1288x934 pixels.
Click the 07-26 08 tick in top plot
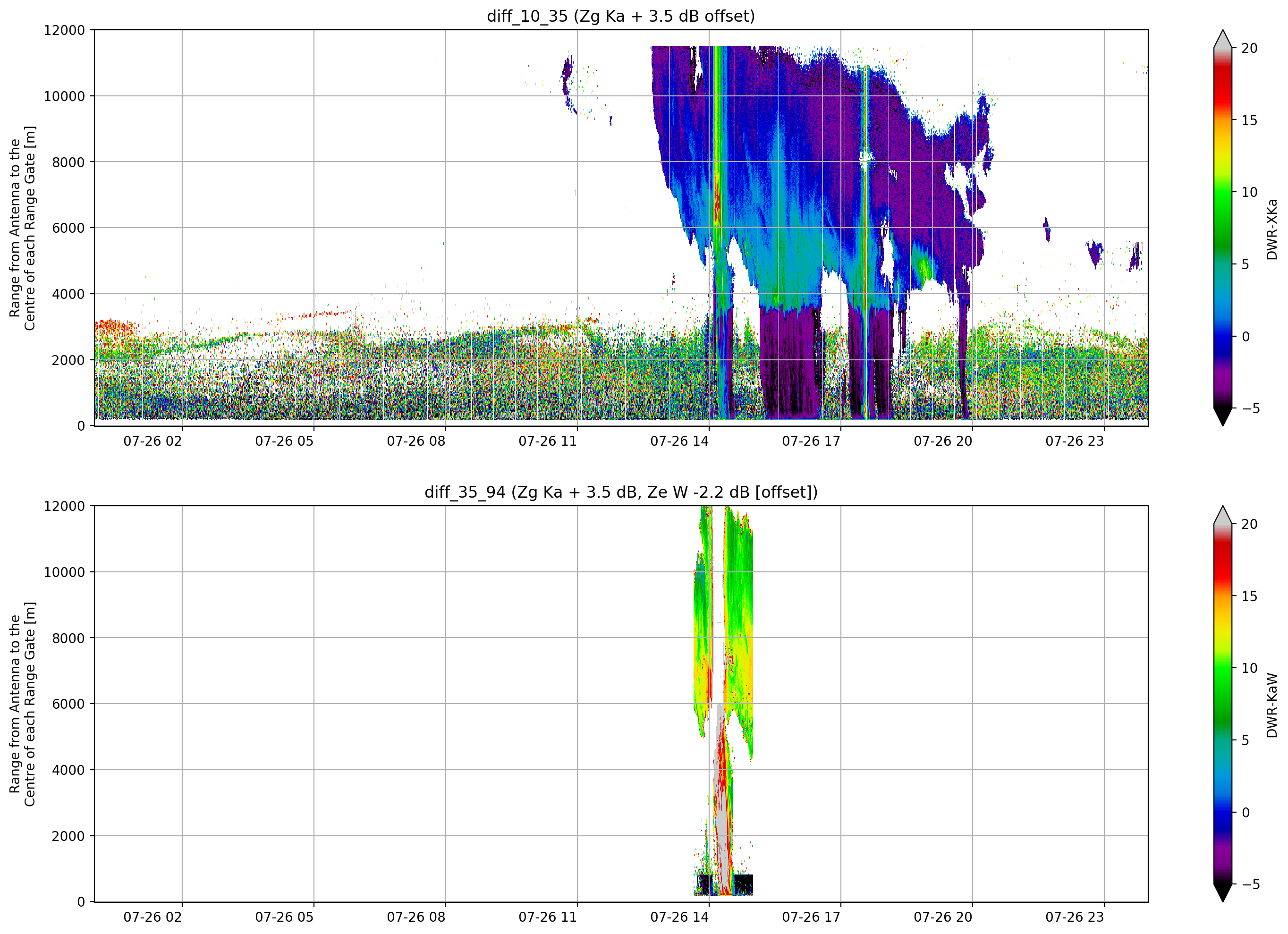coord(416,441)
